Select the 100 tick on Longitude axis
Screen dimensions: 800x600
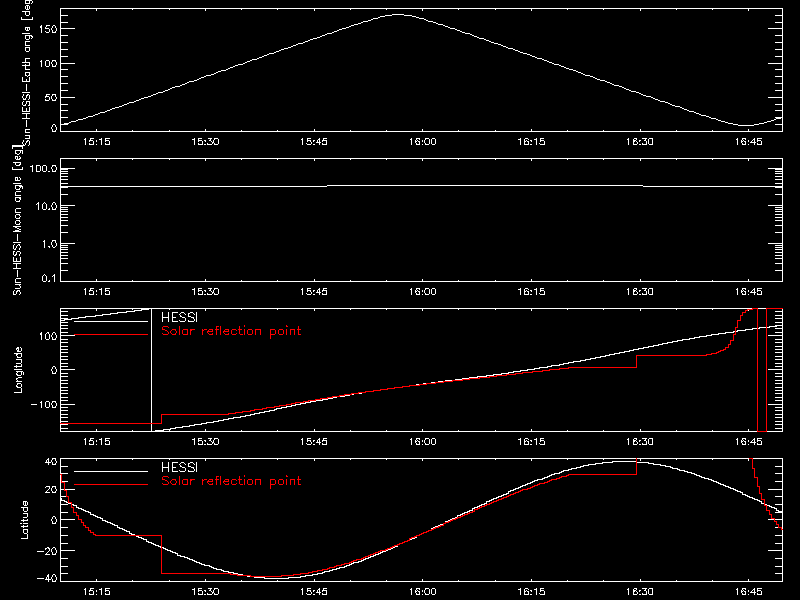[48, 336]
